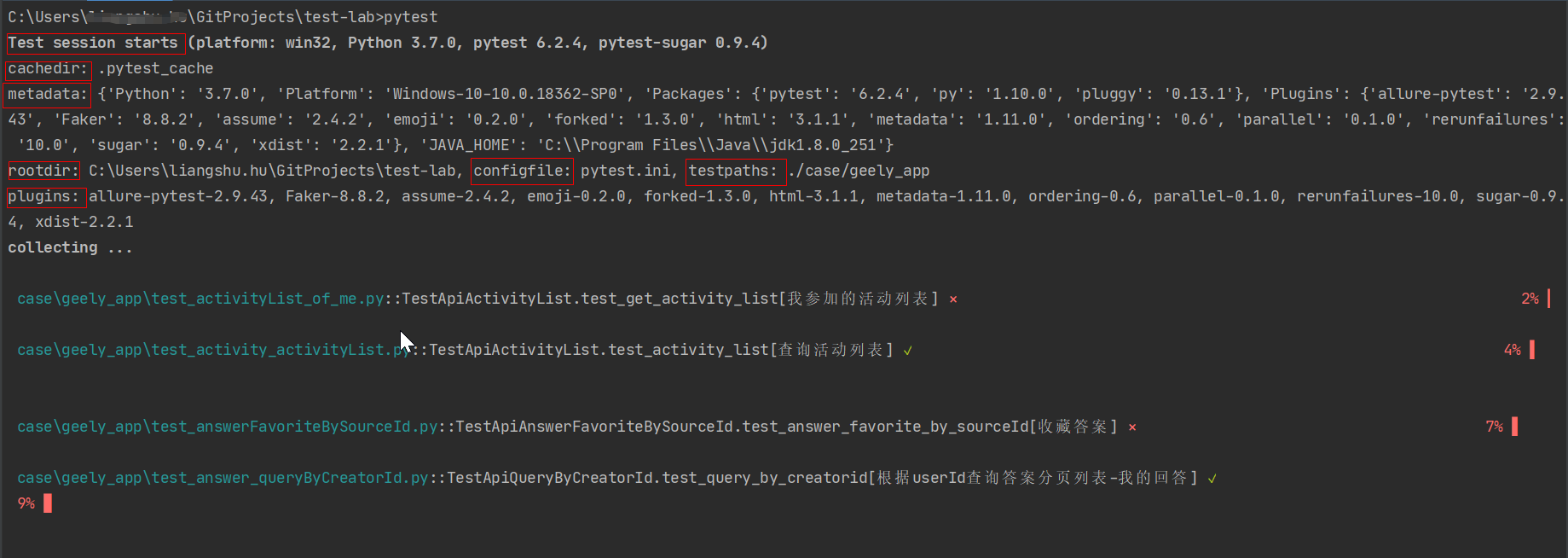Open test_activityList_of_me.py file path link
The image size is (1568, 558).
pyautogui.click(x=200, y=299)
